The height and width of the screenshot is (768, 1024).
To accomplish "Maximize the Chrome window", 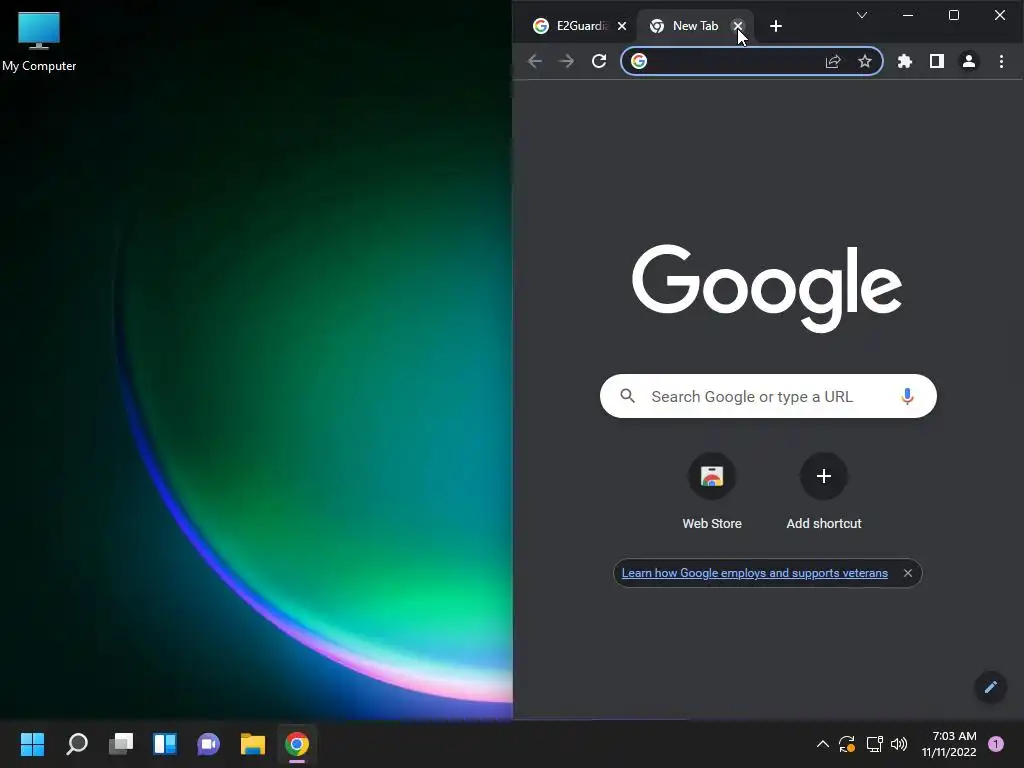I will click(953, 15).
